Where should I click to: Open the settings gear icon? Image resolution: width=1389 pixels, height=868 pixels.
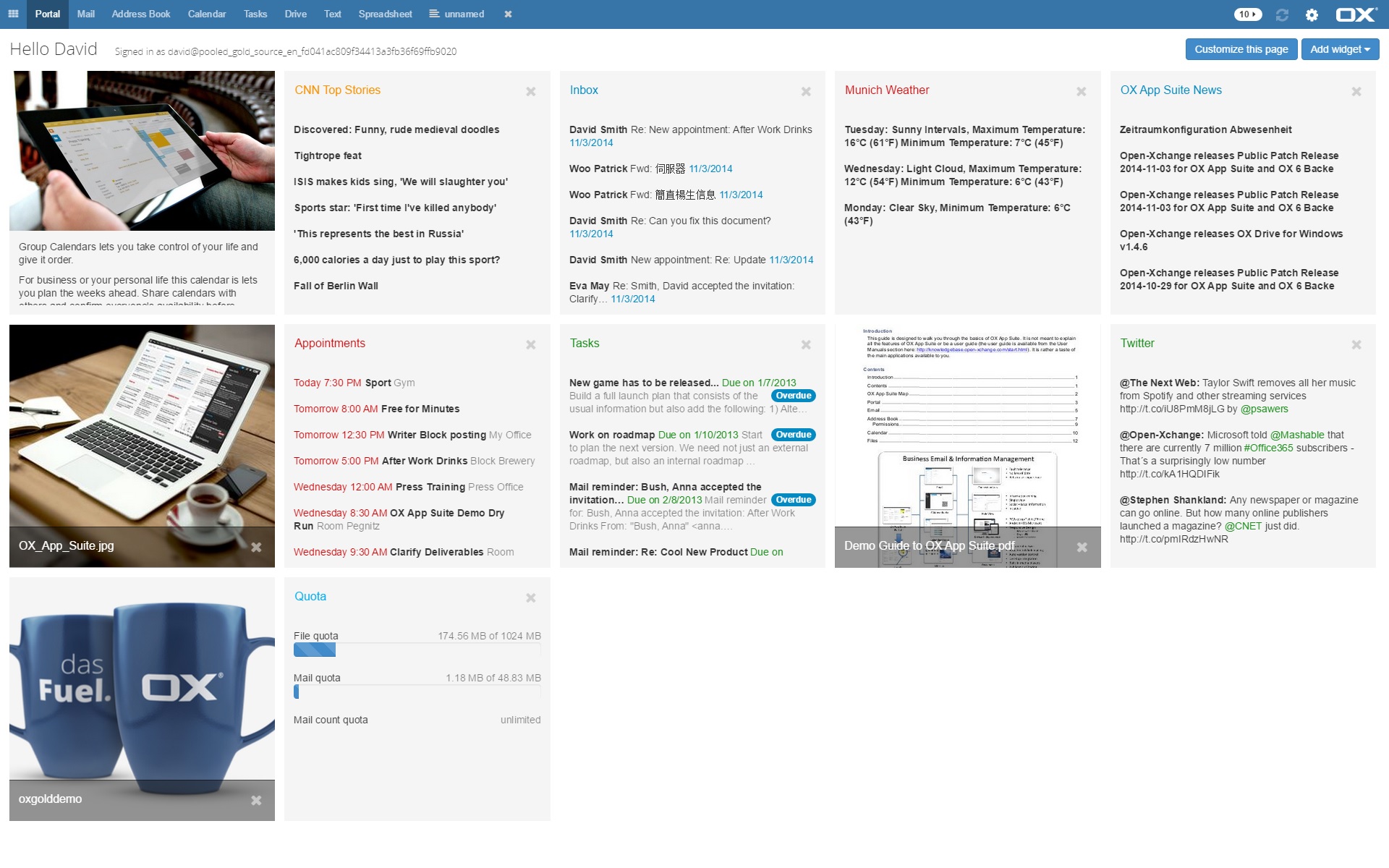click(x=1312, y=14)
